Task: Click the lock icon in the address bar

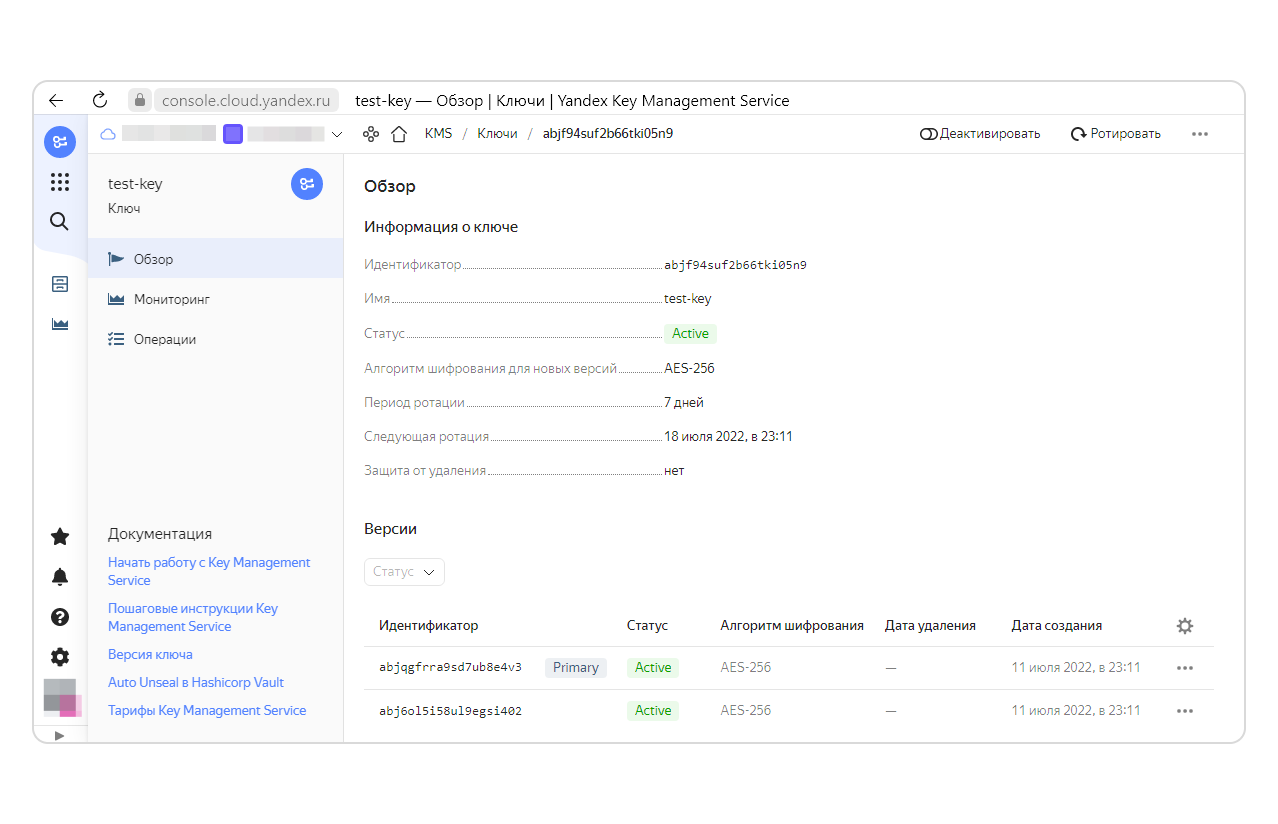Action: [x=140, y=100]
